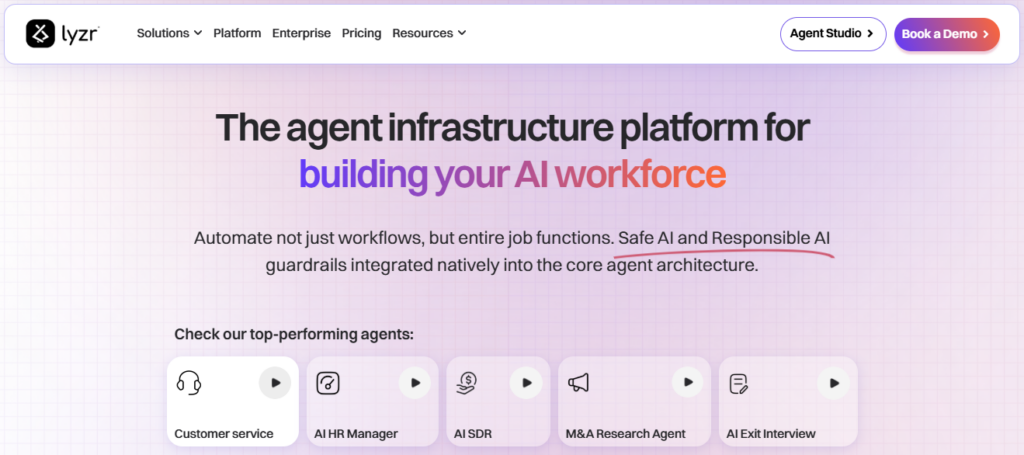Play the M&A Research Agent demo
Viewport: 1024px width, 455px height.
[687, 382]
